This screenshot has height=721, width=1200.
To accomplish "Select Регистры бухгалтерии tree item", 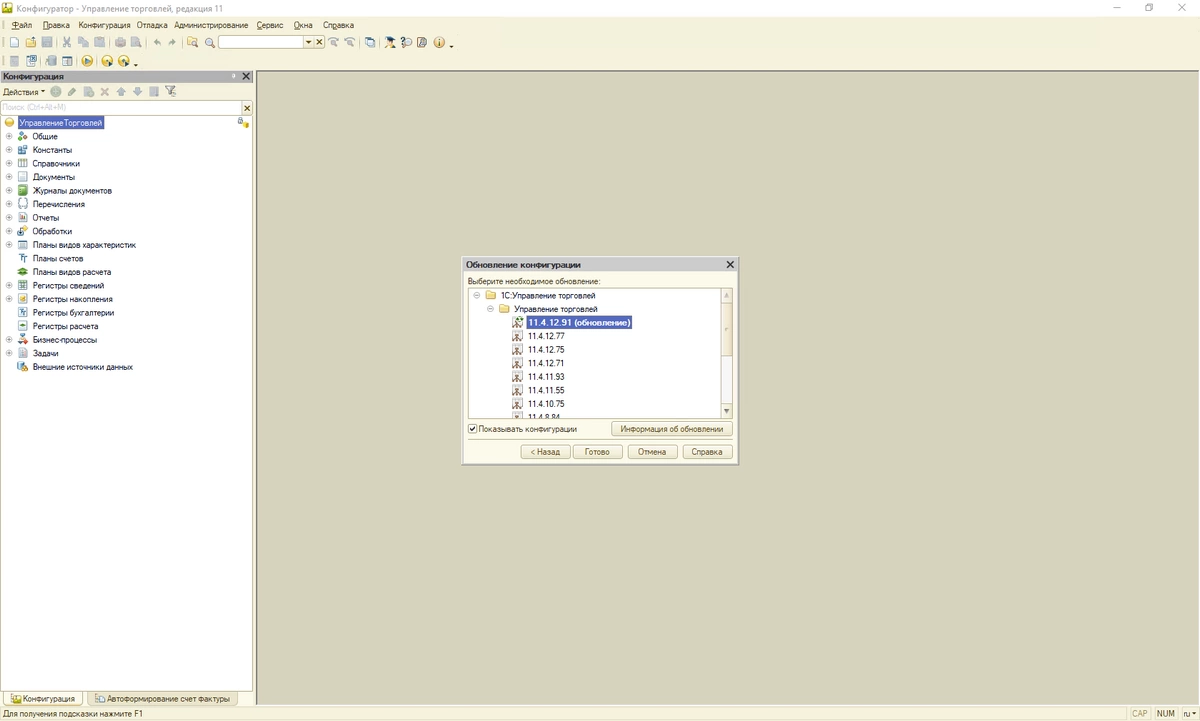I will (73, 312).
